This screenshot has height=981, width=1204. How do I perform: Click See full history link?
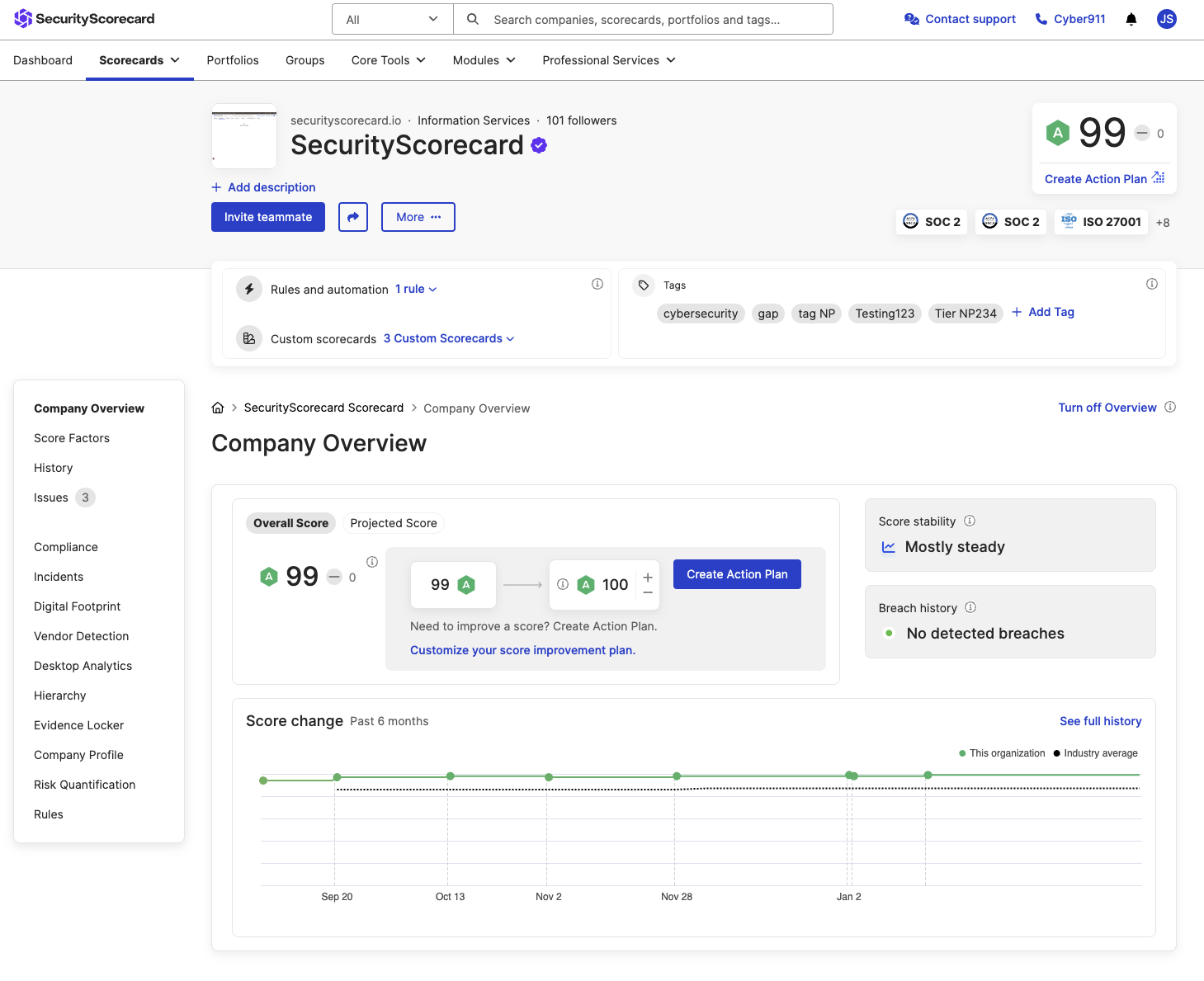click(x=1101, y=721)
